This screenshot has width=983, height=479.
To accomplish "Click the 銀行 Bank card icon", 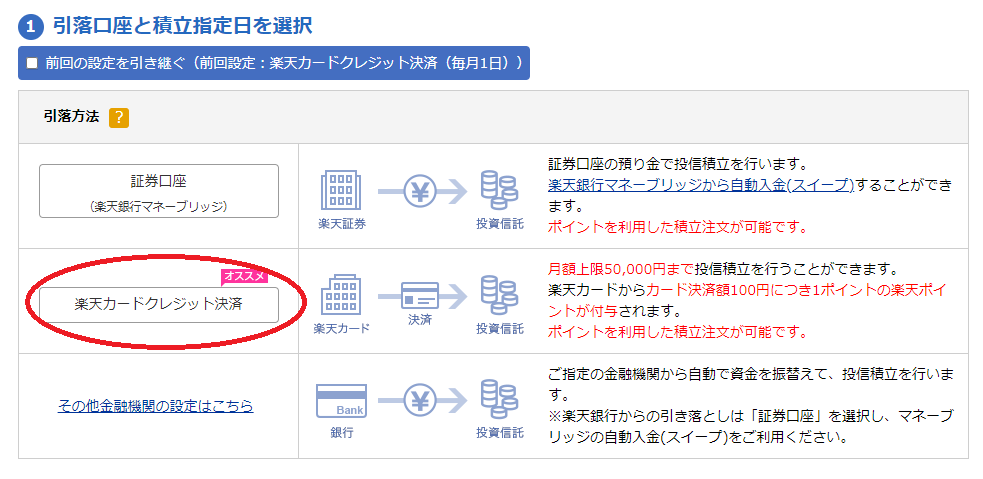I will 341,401.
